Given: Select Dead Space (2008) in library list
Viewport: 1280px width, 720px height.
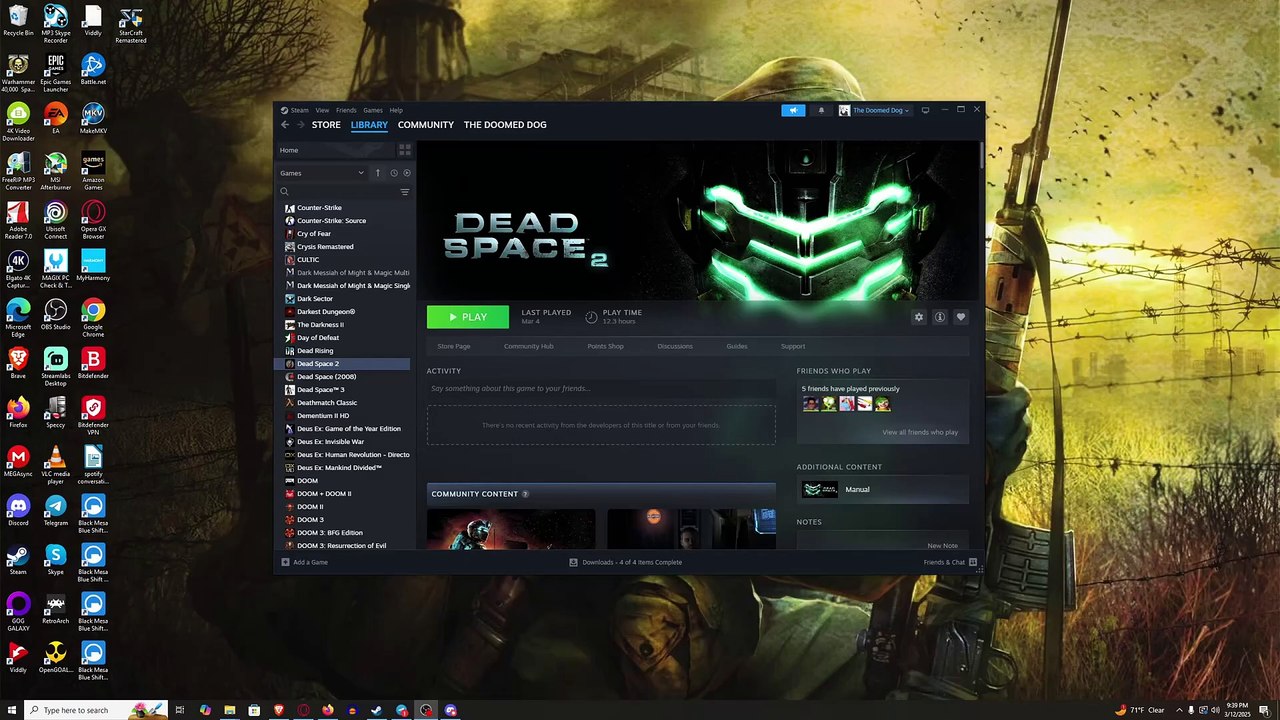Looking at the screenshot, I should coord(342,376).
